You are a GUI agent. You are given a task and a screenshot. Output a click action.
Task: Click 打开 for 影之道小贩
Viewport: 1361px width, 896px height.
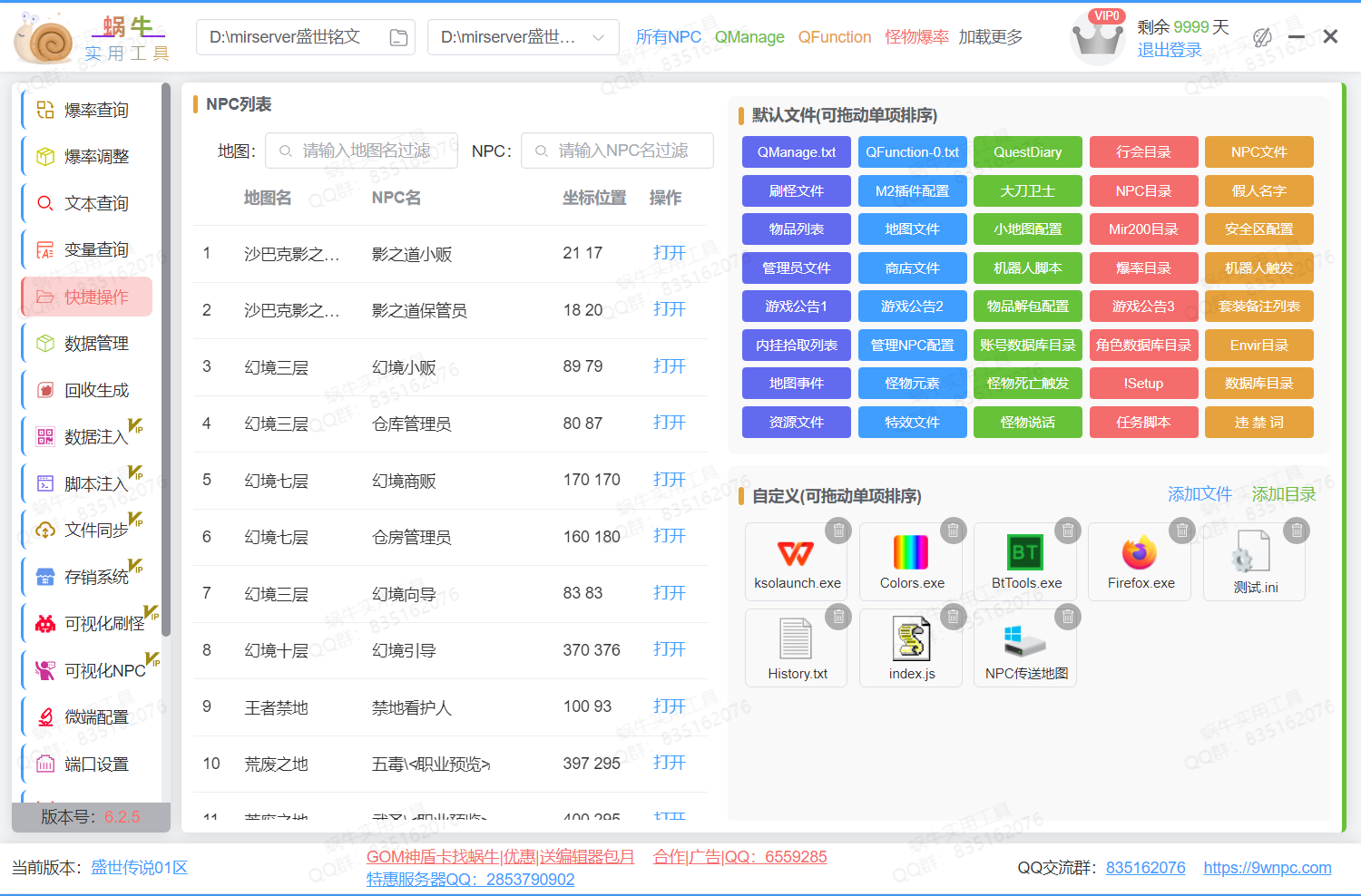click(669, 253)
